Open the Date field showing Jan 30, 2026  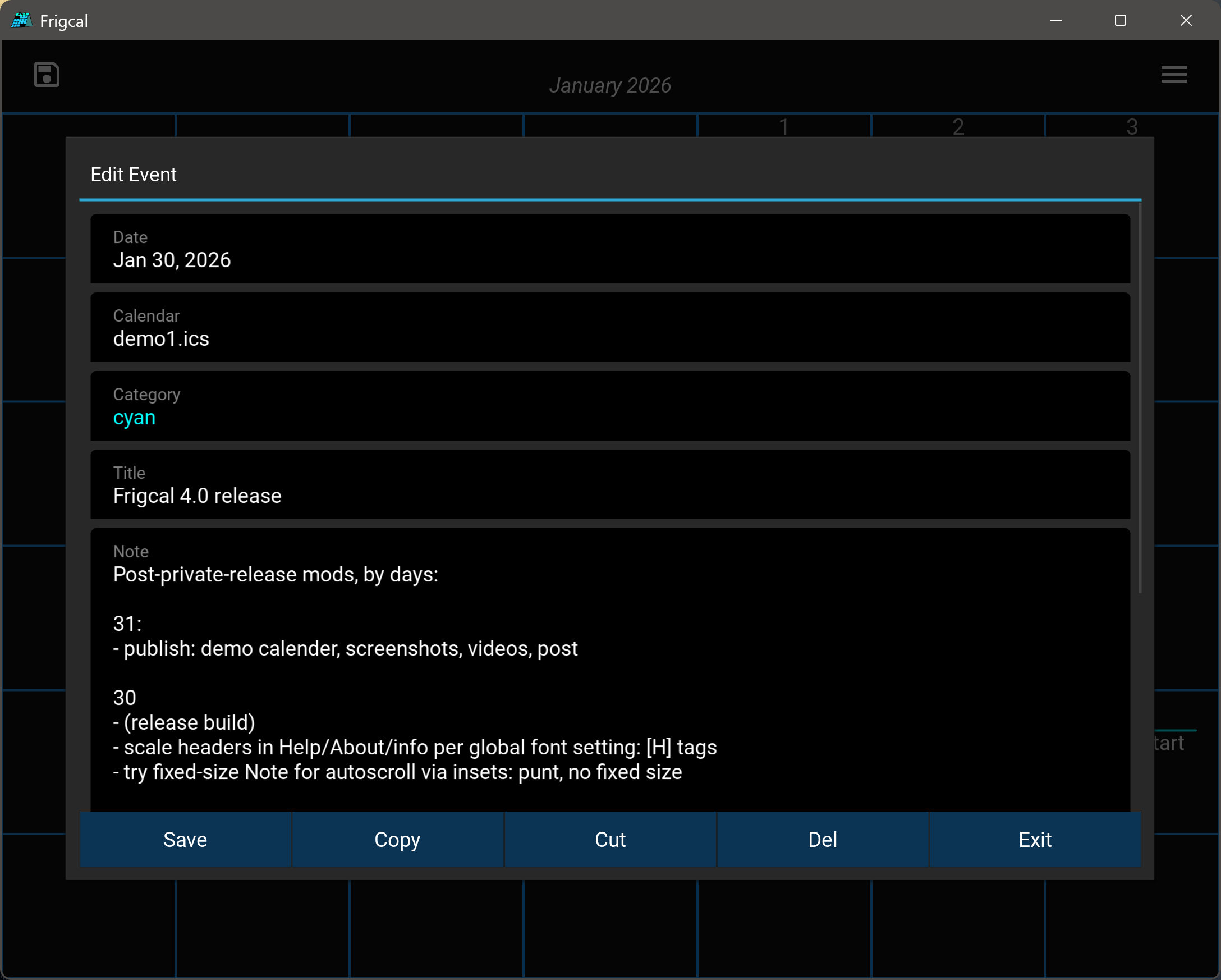click(610, 249)
